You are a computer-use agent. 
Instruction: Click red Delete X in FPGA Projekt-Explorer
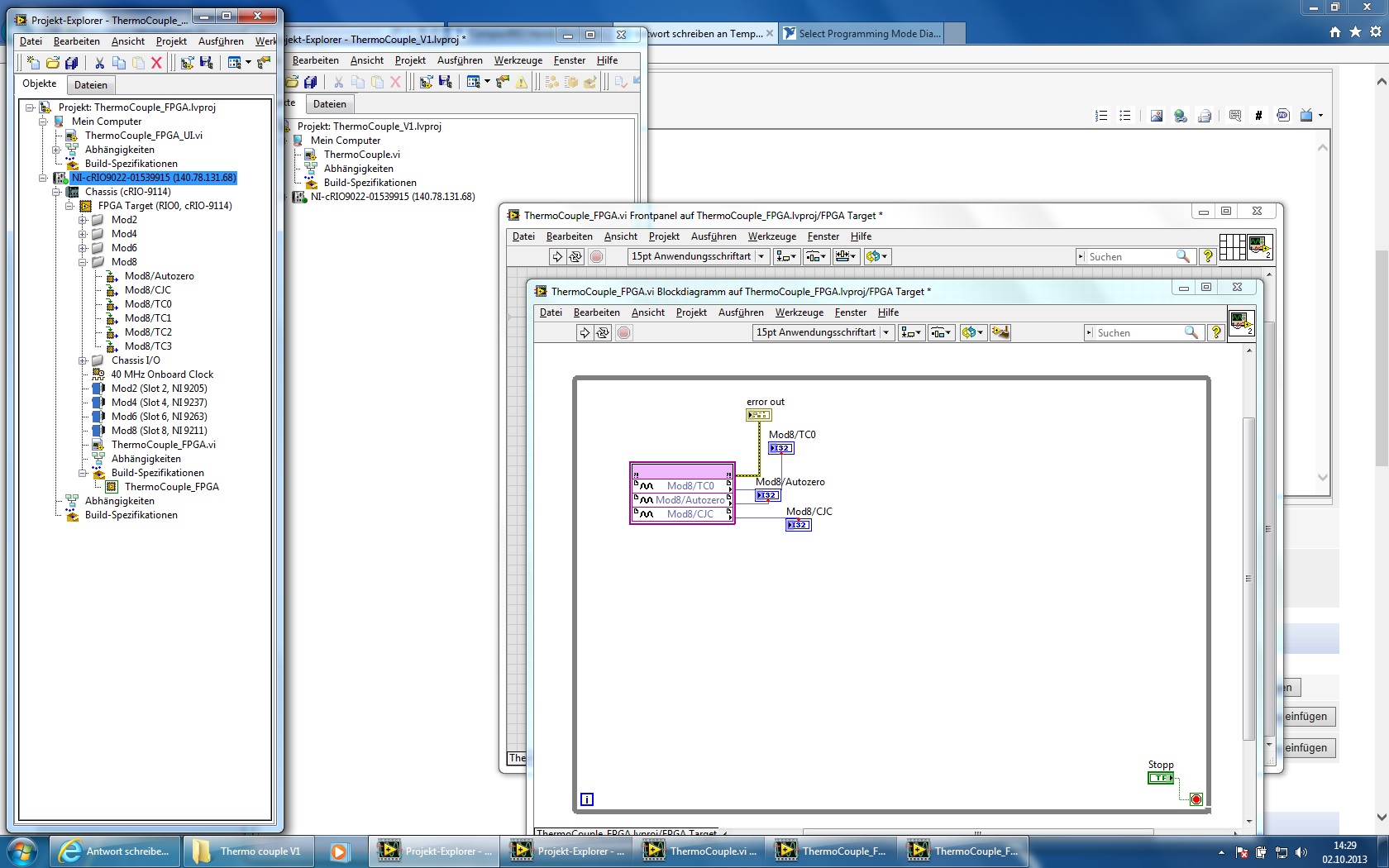tap(156, 62)
